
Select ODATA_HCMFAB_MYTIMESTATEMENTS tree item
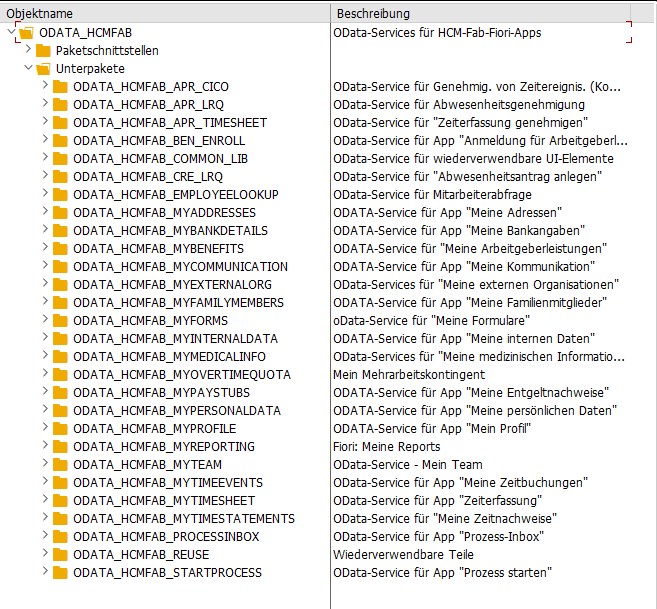click(x=184, y=519)
